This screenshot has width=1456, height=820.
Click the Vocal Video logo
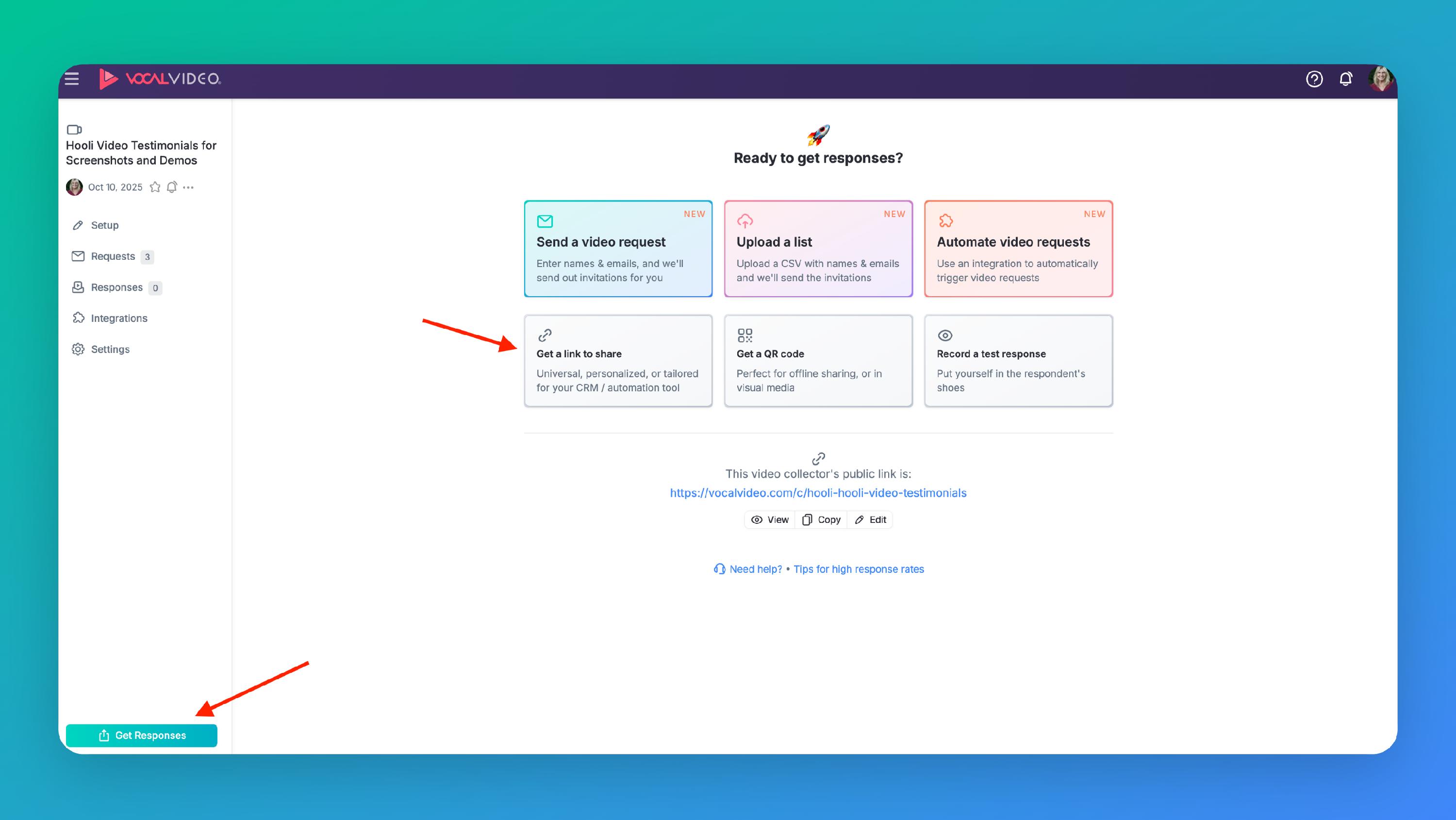click(x=160, y=79)
